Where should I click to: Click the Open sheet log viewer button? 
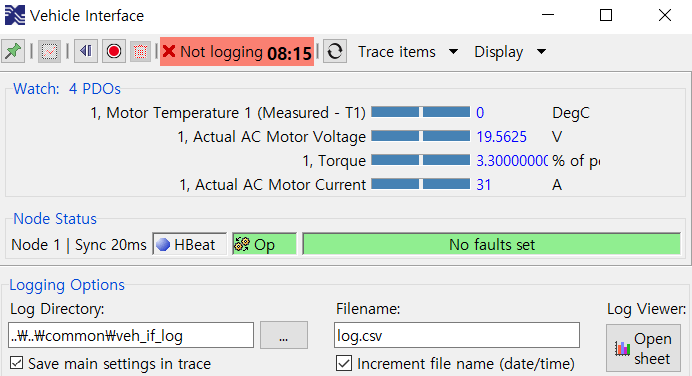coord(643,348)
